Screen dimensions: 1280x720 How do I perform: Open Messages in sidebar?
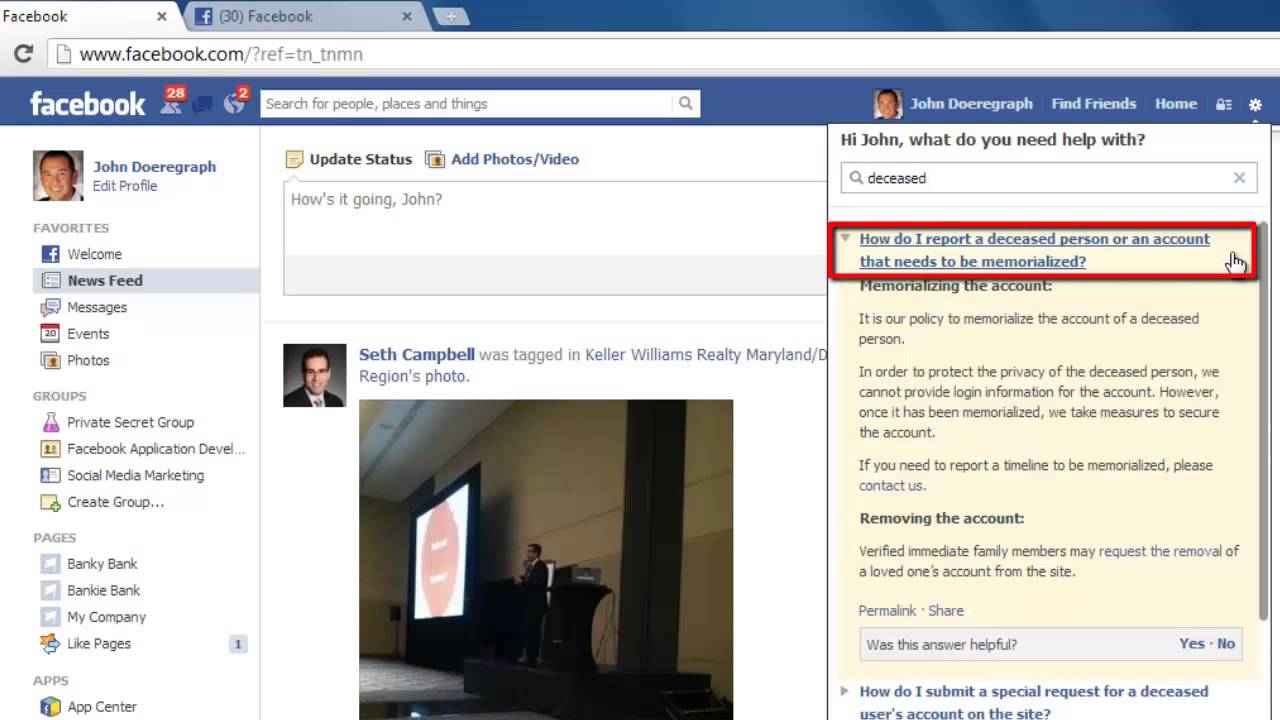[97, 307]
